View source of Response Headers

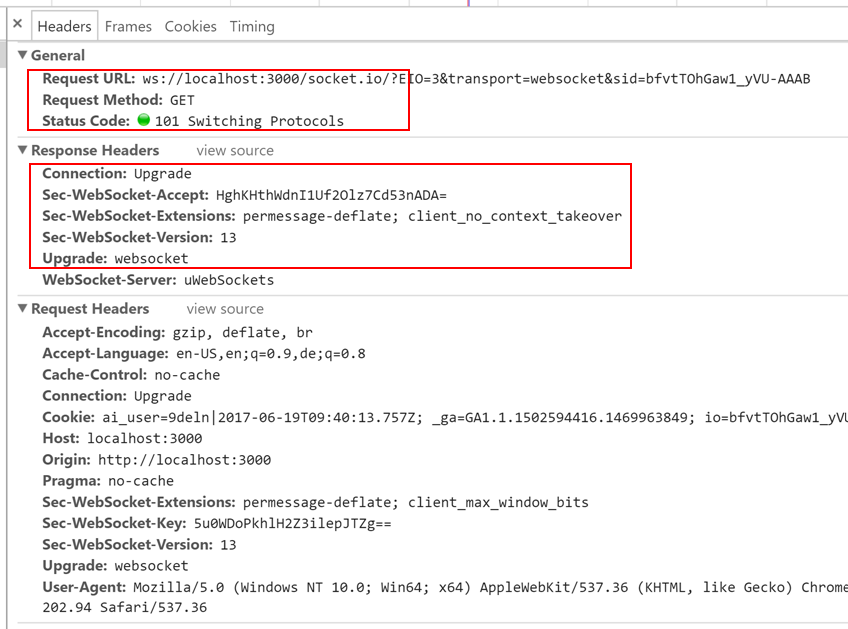coord(235,150)
